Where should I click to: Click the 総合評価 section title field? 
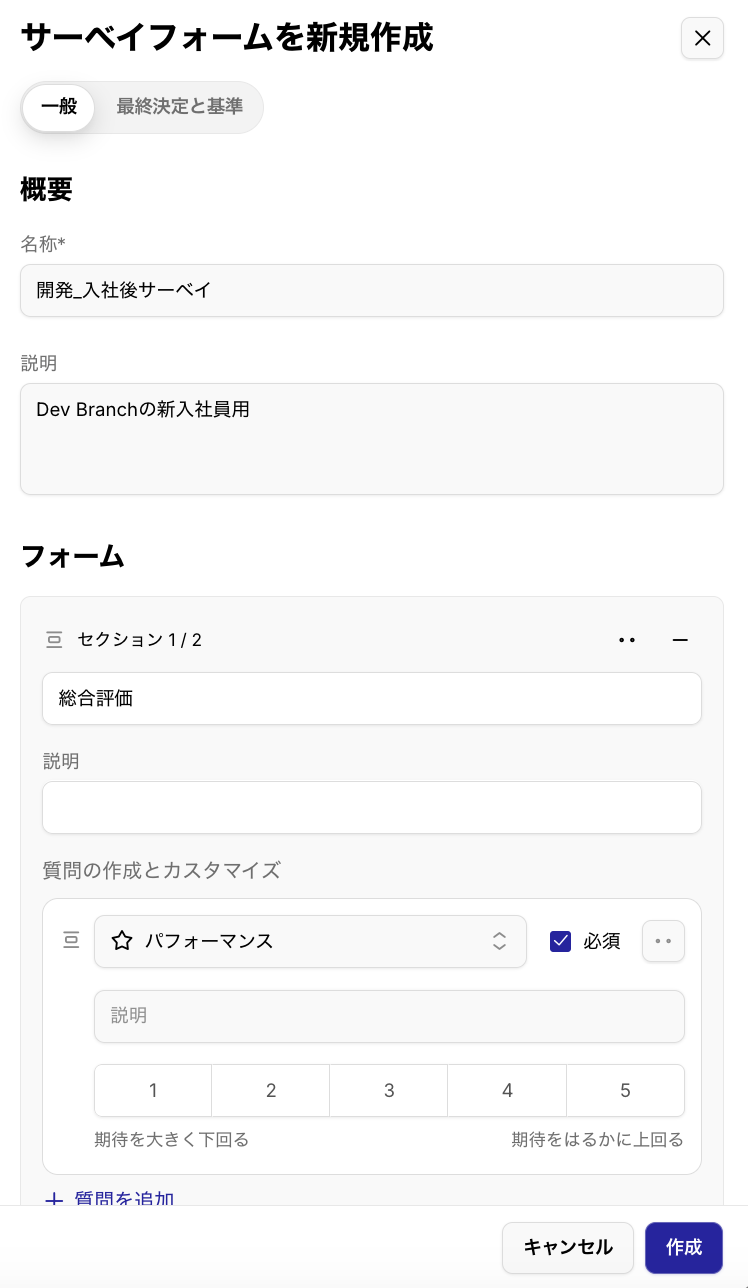point(372,698)
